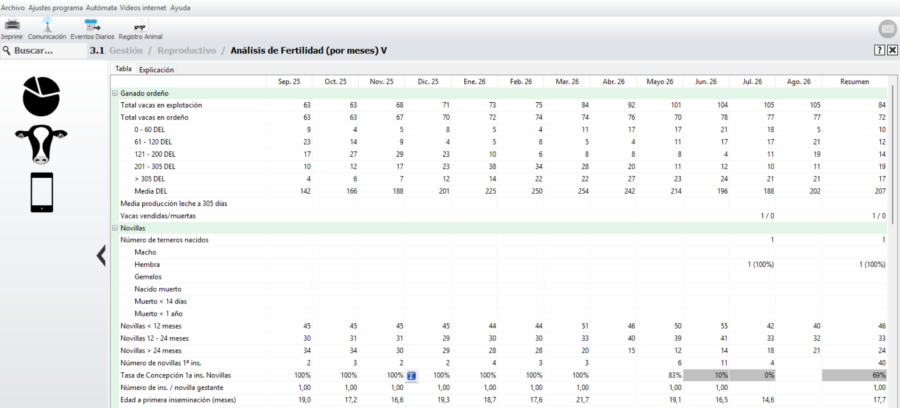Click the Dic. 25 column header
900x408 pixels.
pos(428,81)
